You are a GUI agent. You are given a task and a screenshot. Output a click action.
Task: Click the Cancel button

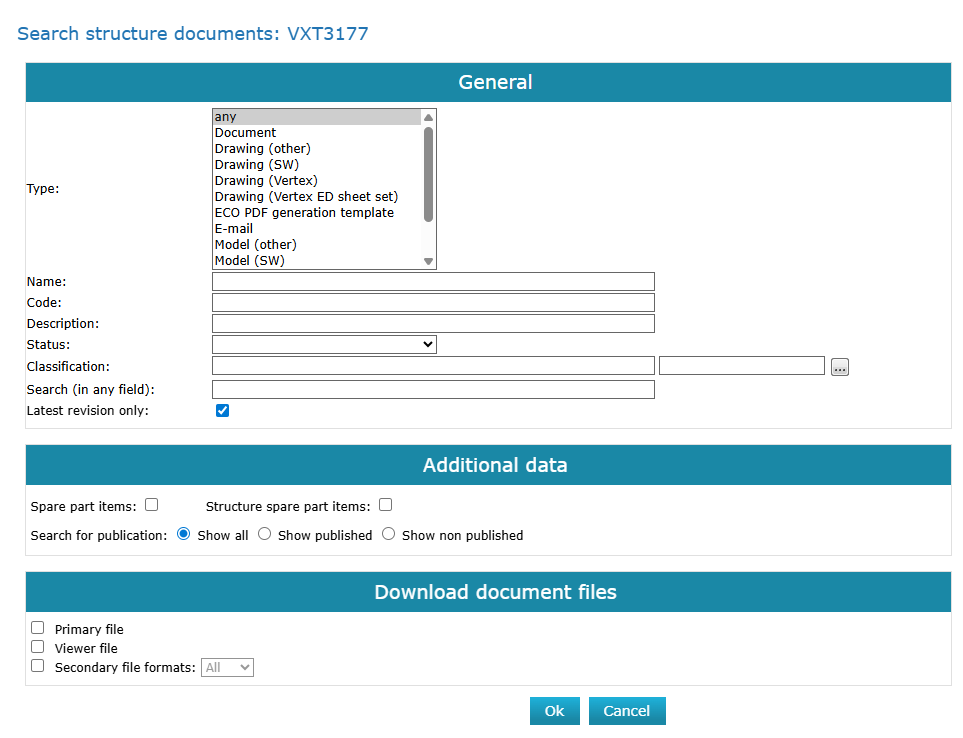[x=627, y=711]
